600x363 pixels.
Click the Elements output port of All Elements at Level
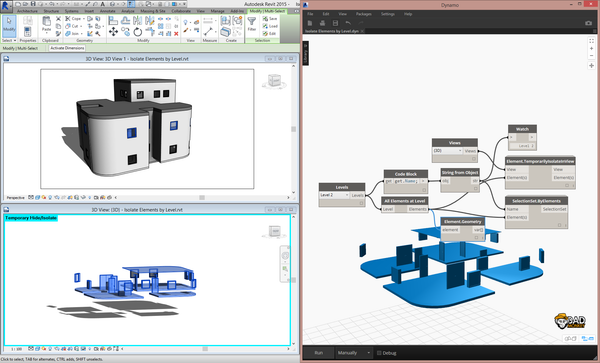point(417,209)
